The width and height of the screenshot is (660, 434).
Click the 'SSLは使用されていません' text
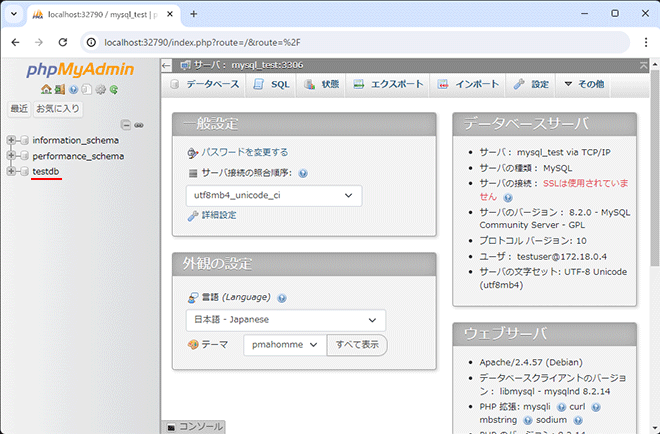click(x=554, y=190)
